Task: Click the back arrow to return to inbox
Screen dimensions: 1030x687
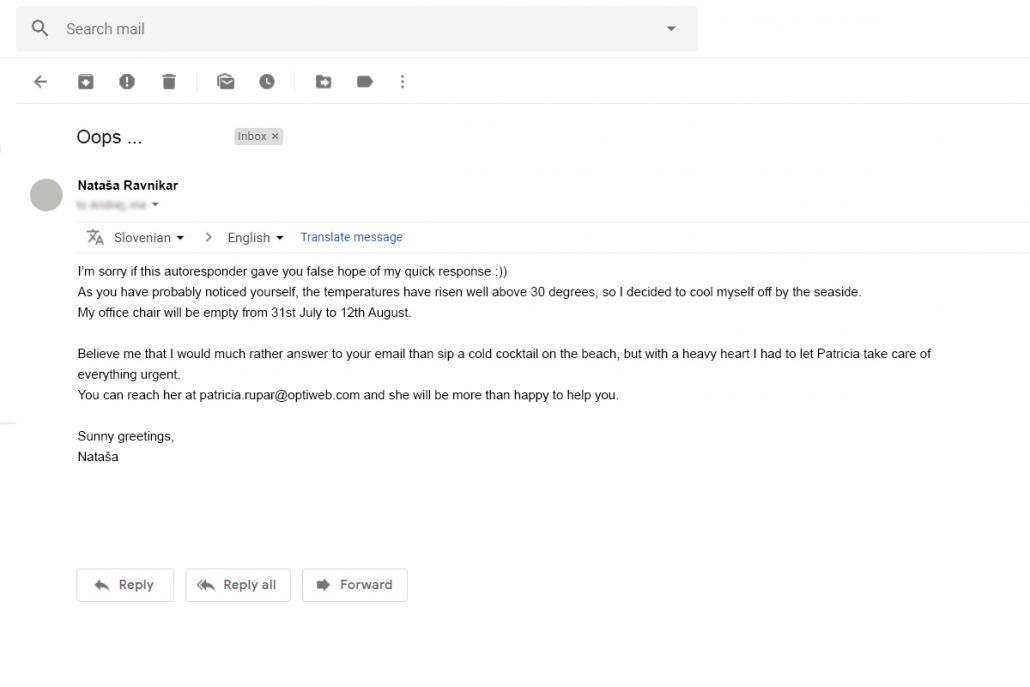Action: tap(40, 82)
